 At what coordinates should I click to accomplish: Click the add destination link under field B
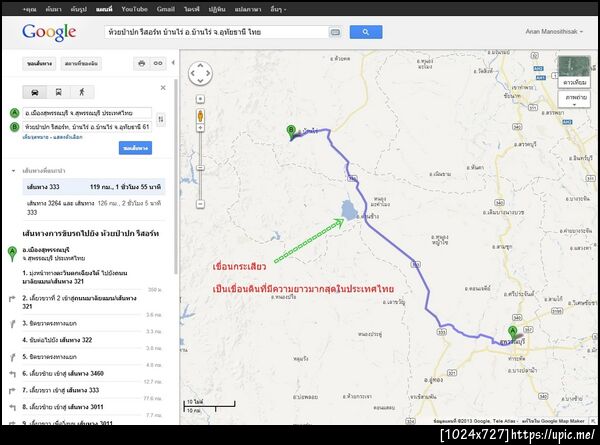point(35,137)
